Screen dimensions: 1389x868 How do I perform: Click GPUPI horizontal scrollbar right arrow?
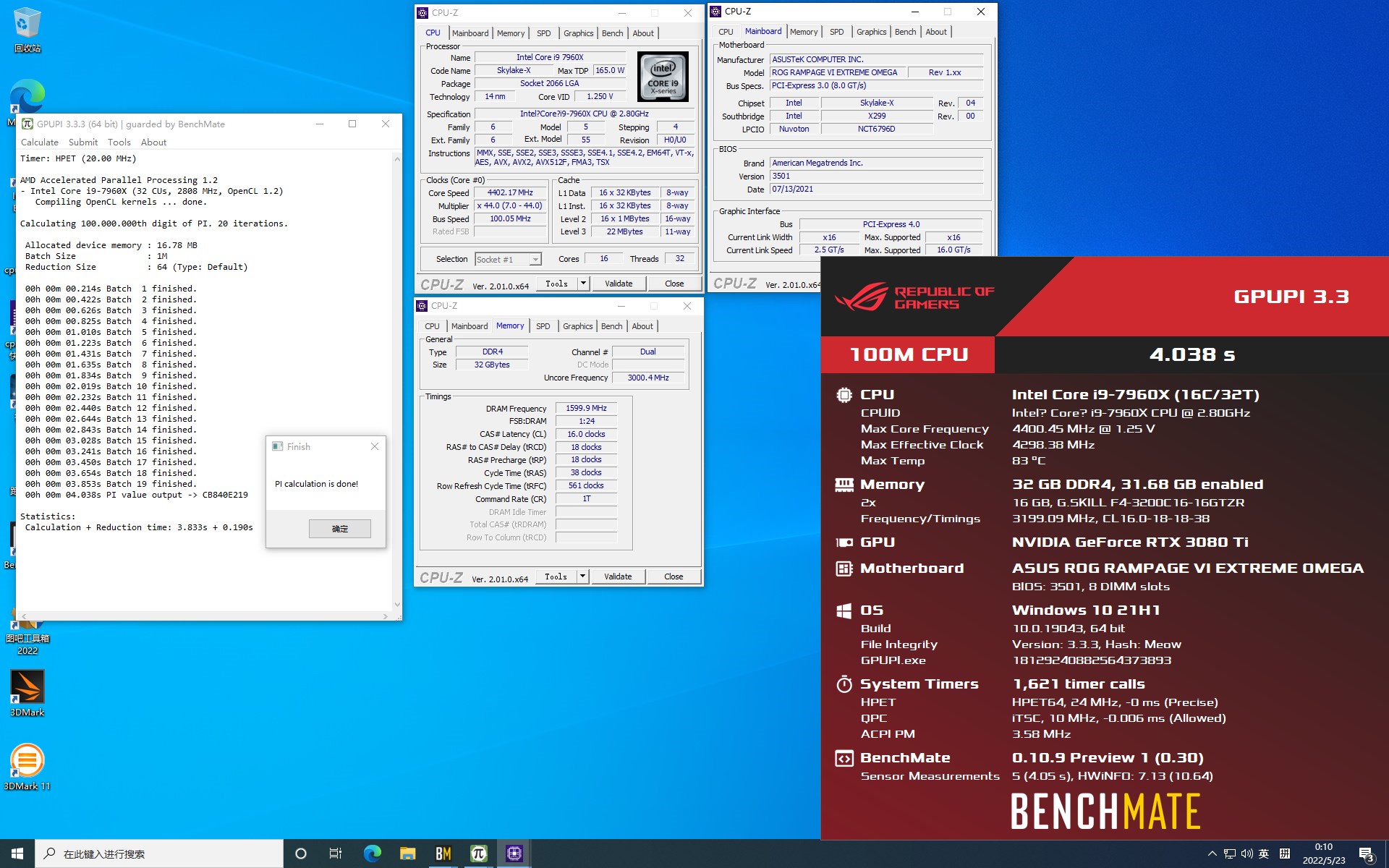coord(385,616)
